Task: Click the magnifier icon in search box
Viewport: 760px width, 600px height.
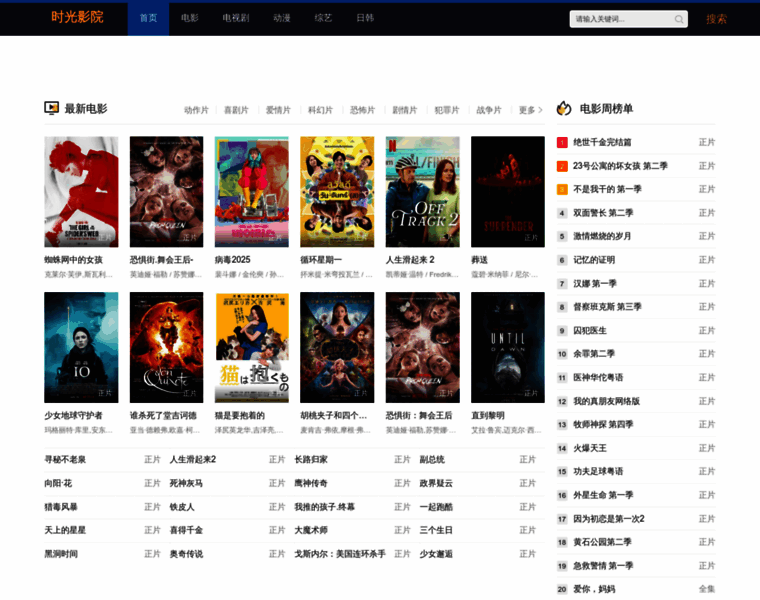Action: tap(679, 19)
